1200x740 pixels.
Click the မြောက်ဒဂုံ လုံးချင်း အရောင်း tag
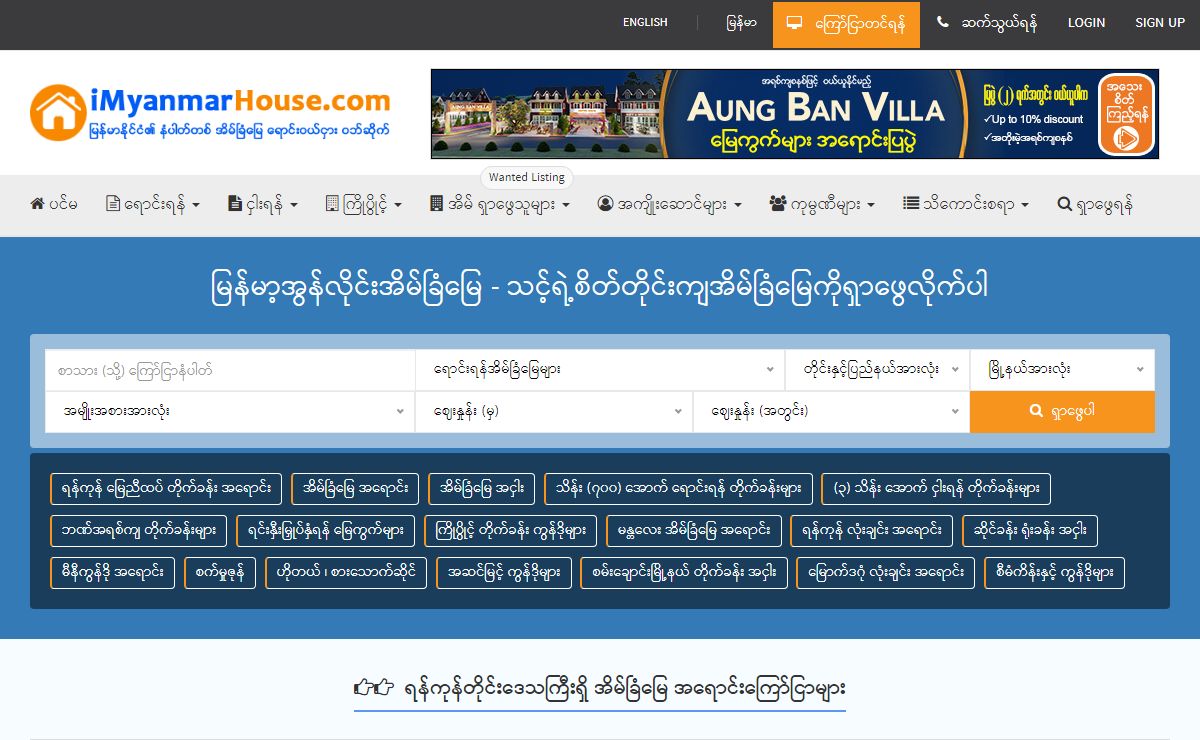click(x=885, y=573)
